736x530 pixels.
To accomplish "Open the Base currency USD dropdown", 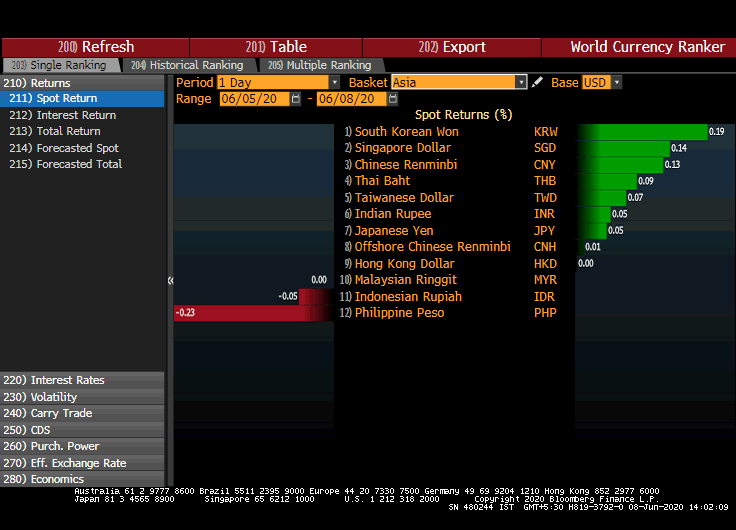I will 602,83.
